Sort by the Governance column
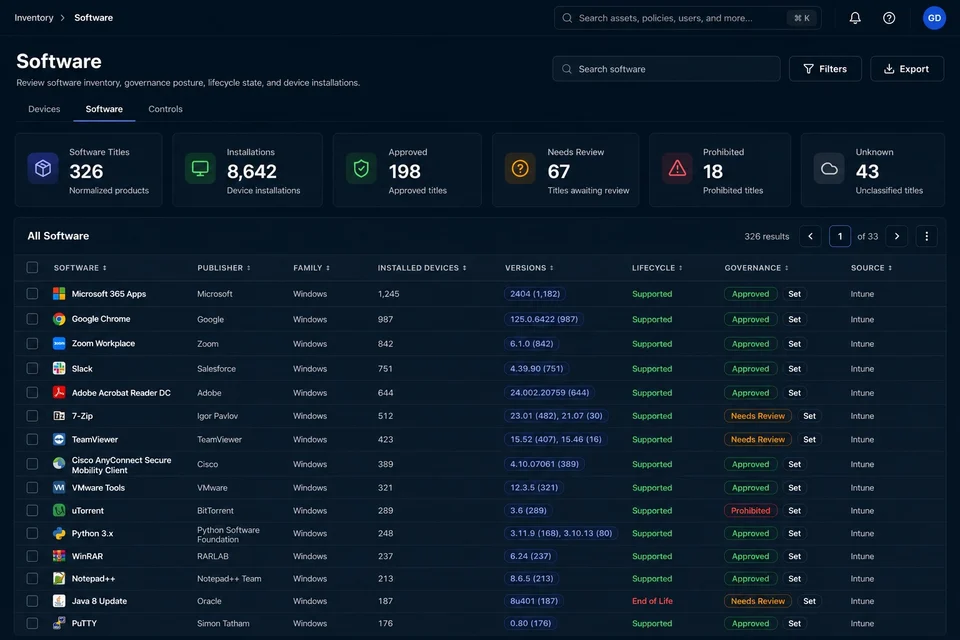Screen dimensions: 960x640 tap(756, 268)
